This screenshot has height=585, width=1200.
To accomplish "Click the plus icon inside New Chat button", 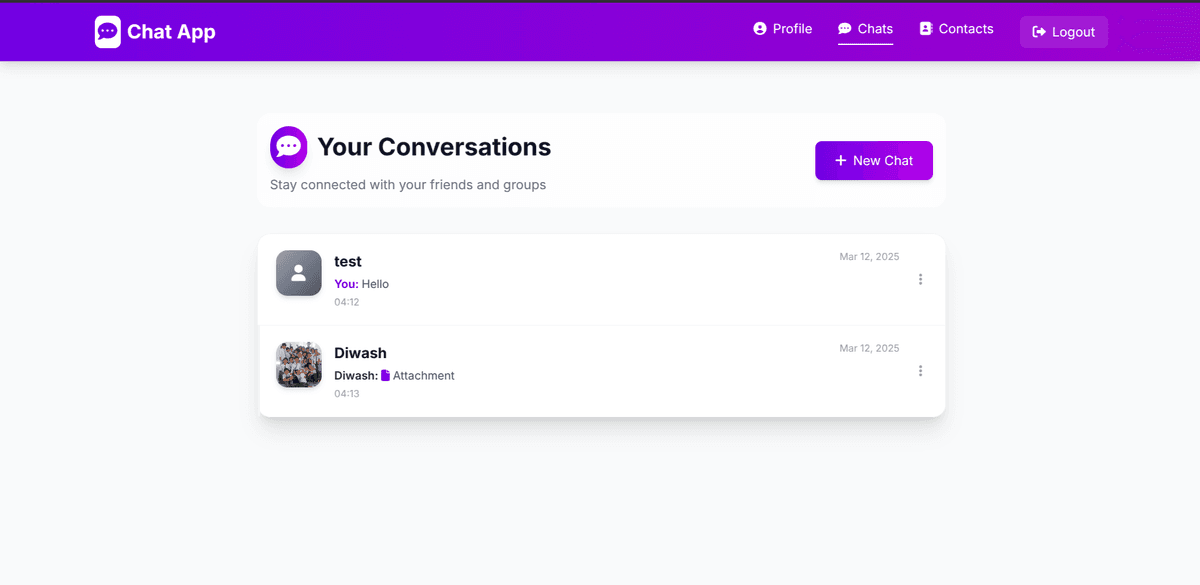I will pos(840,160).
